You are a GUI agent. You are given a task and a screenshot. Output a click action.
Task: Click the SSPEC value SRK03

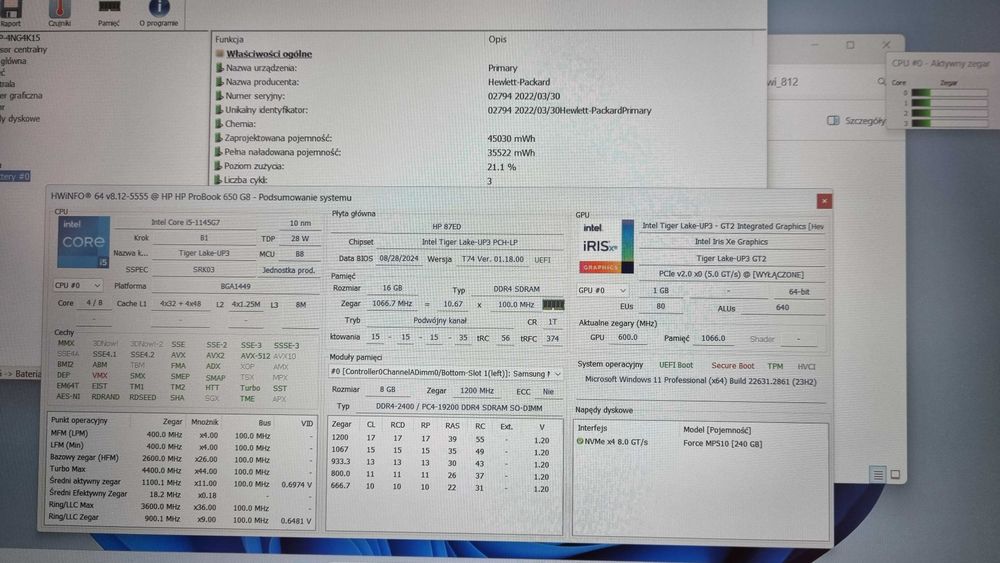point(203,270)
